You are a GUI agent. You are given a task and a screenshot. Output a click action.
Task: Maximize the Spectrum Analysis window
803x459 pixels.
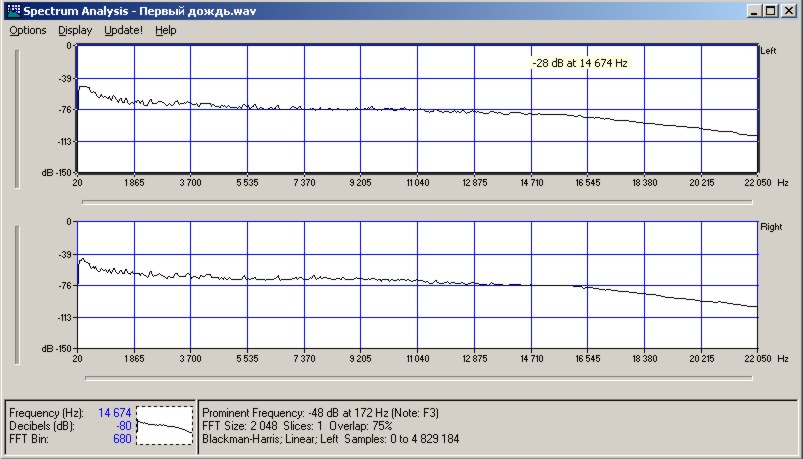tap(771, 10)
